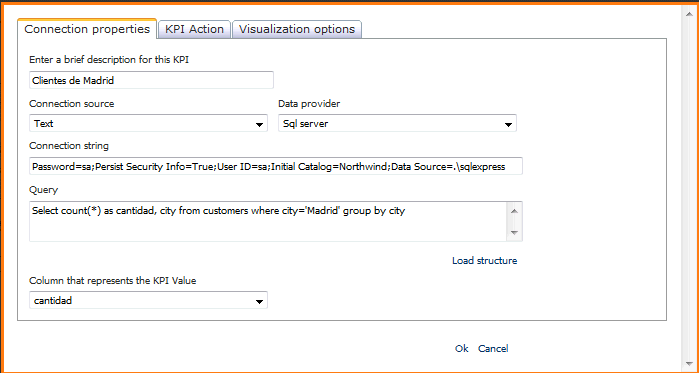Click the 'Connection string' label
This screenshot has width=699, height=373.
coord(69,146)
